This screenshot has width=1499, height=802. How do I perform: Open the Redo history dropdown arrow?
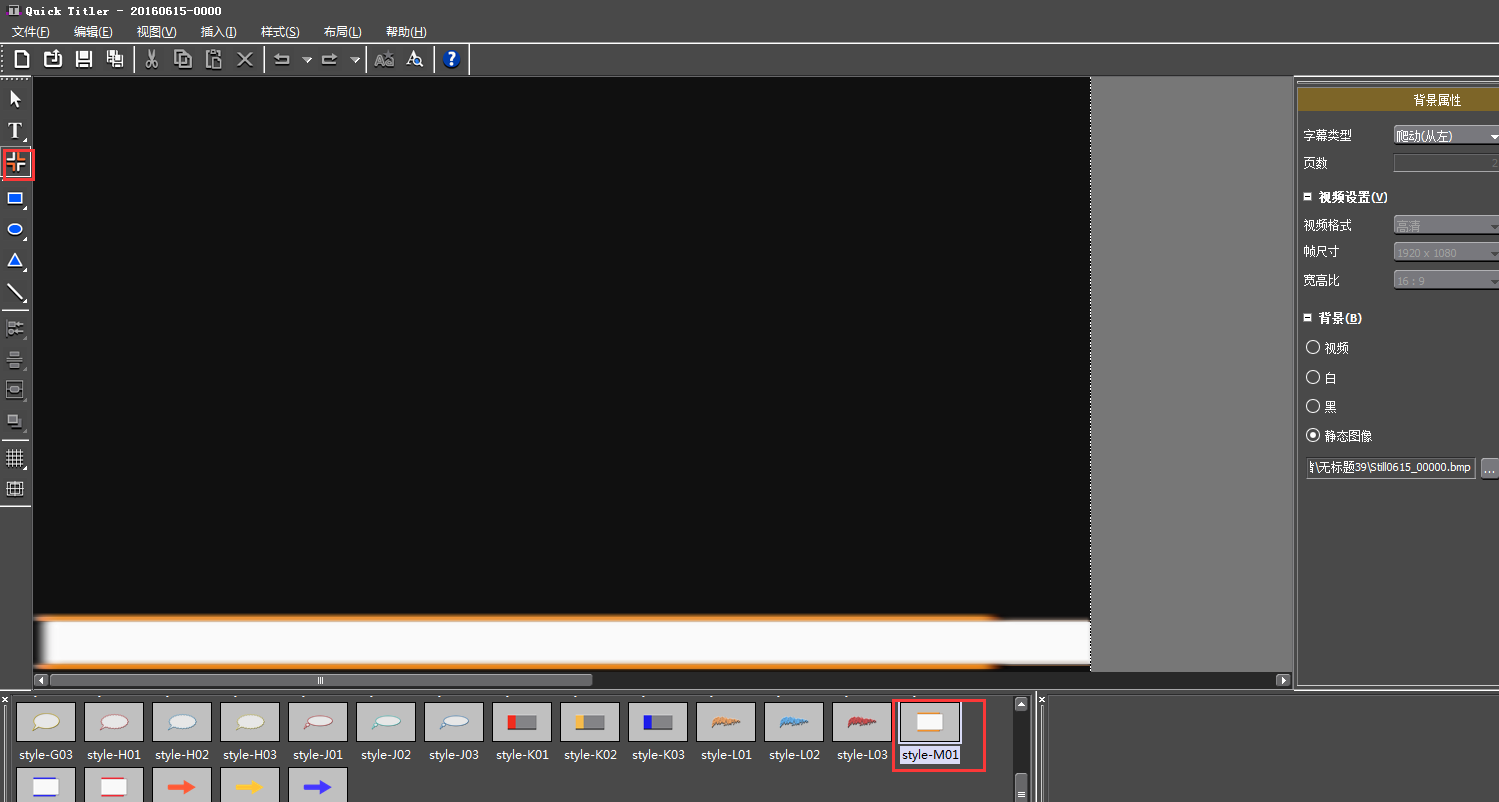pyautogui.click(x=354, y=60)
